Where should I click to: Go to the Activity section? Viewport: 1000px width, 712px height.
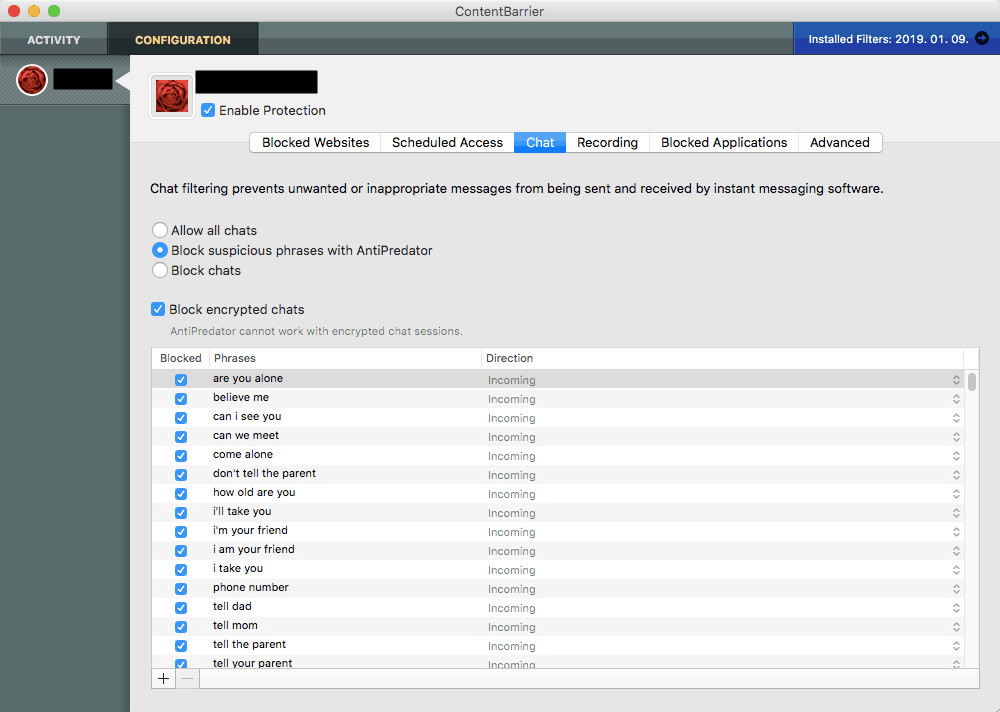click(53, 39)
